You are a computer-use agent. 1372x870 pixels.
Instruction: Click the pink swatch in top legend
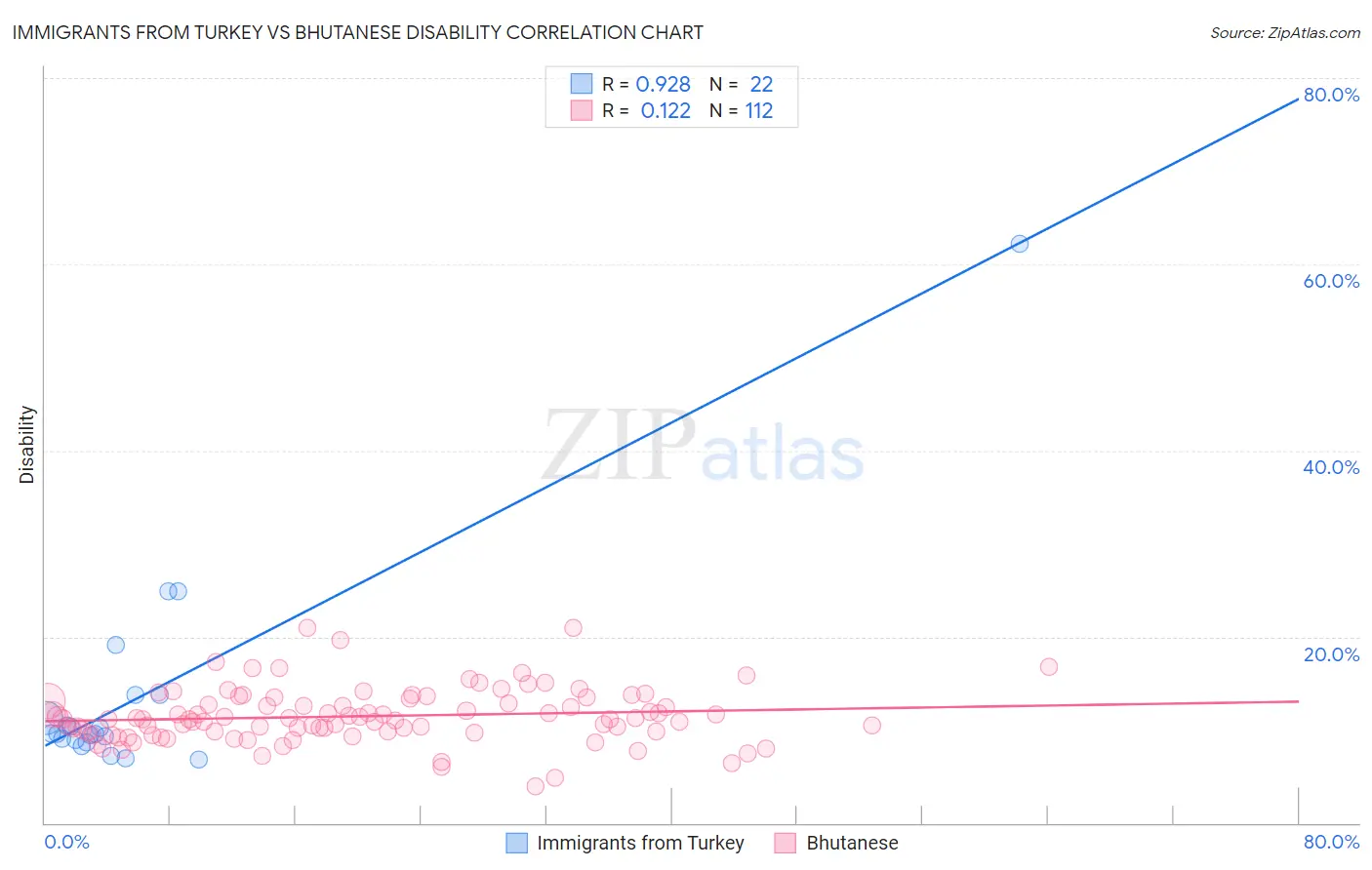point(582,110)
